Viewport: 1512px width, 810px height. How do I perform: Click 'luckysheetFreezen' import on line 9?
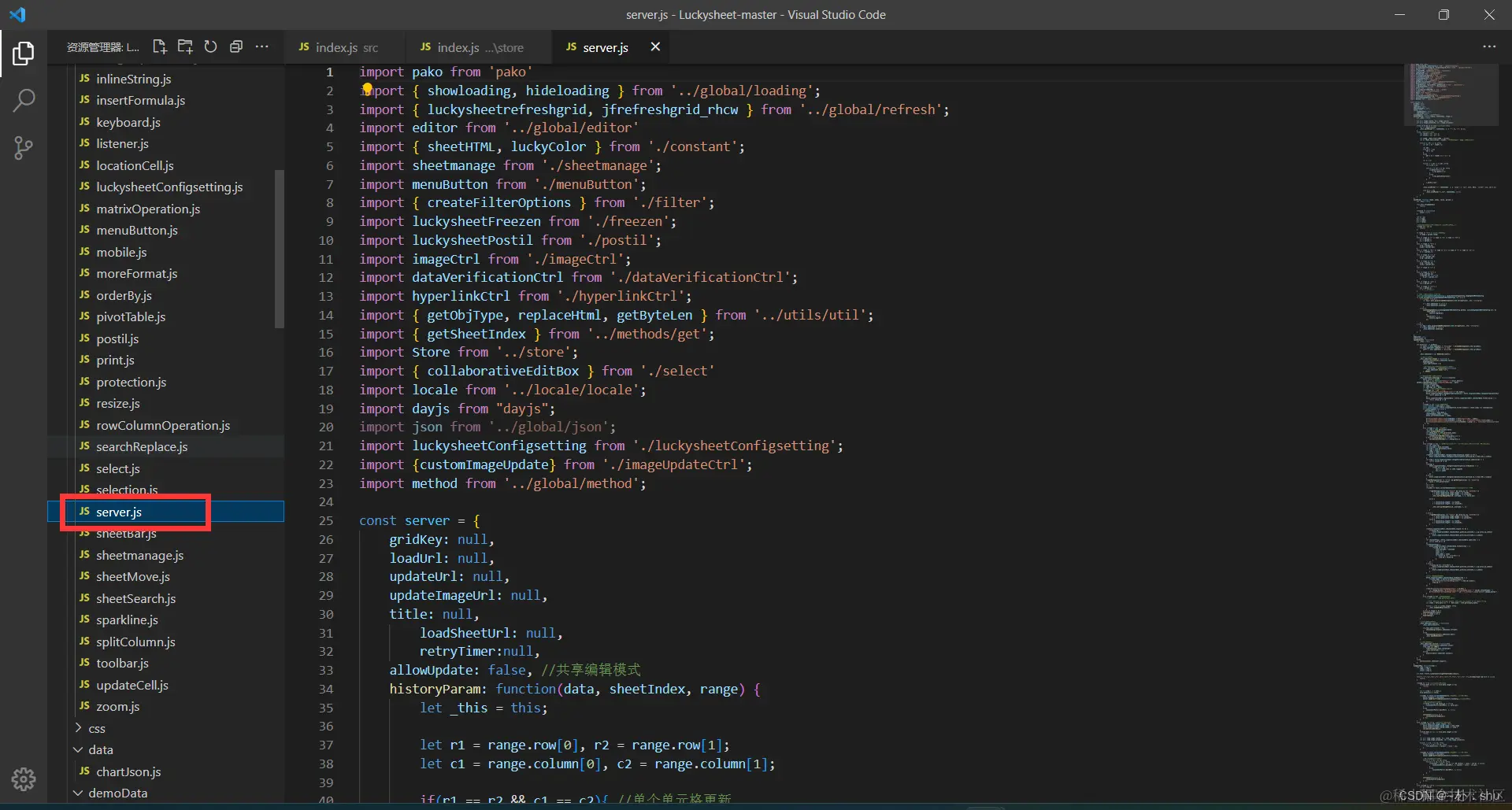click(476, 221)
